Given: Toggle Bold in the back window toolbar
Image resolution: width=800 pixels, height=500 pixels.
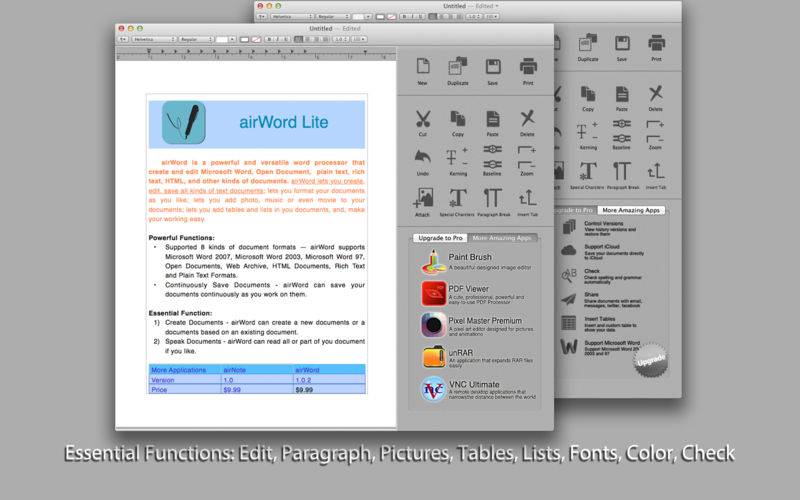Looking at the screenshot, I should [405, 16].
